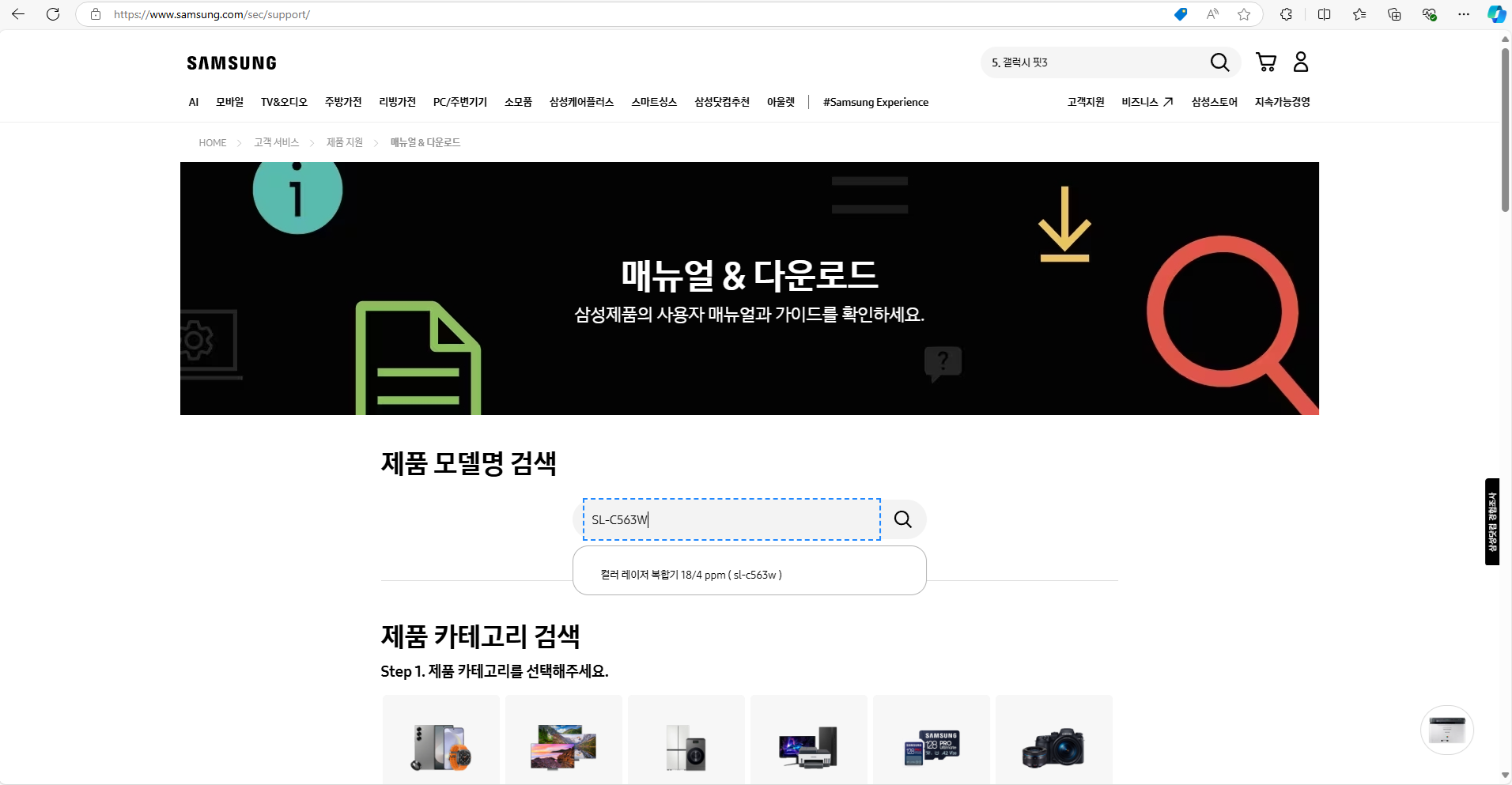The height and width of the screenshot is (785, 1512).
Task: Open the 고객지원 link
Action: tap(1086, 102)
